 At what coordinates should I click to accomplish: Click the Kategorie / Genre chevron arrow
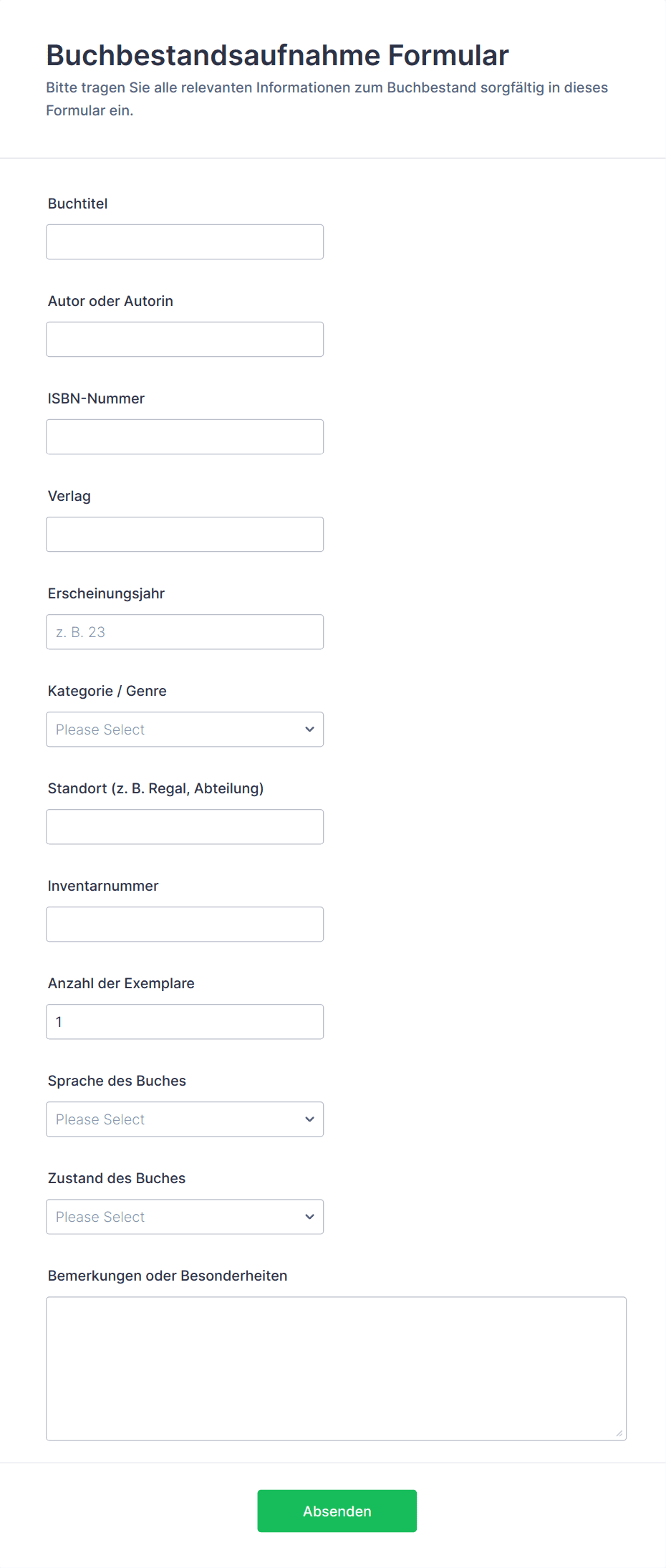point(309,730)
